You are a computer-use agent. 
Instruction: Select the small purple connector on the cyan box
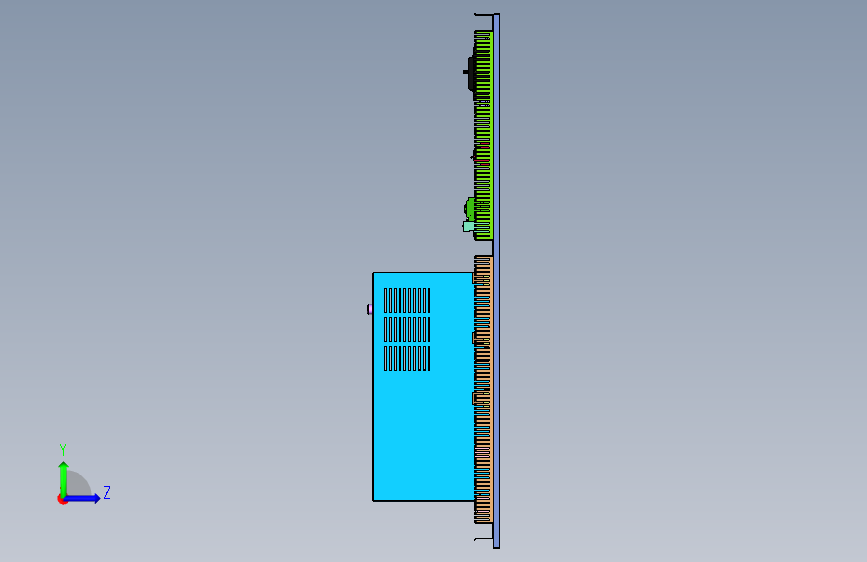click(369, 309)
